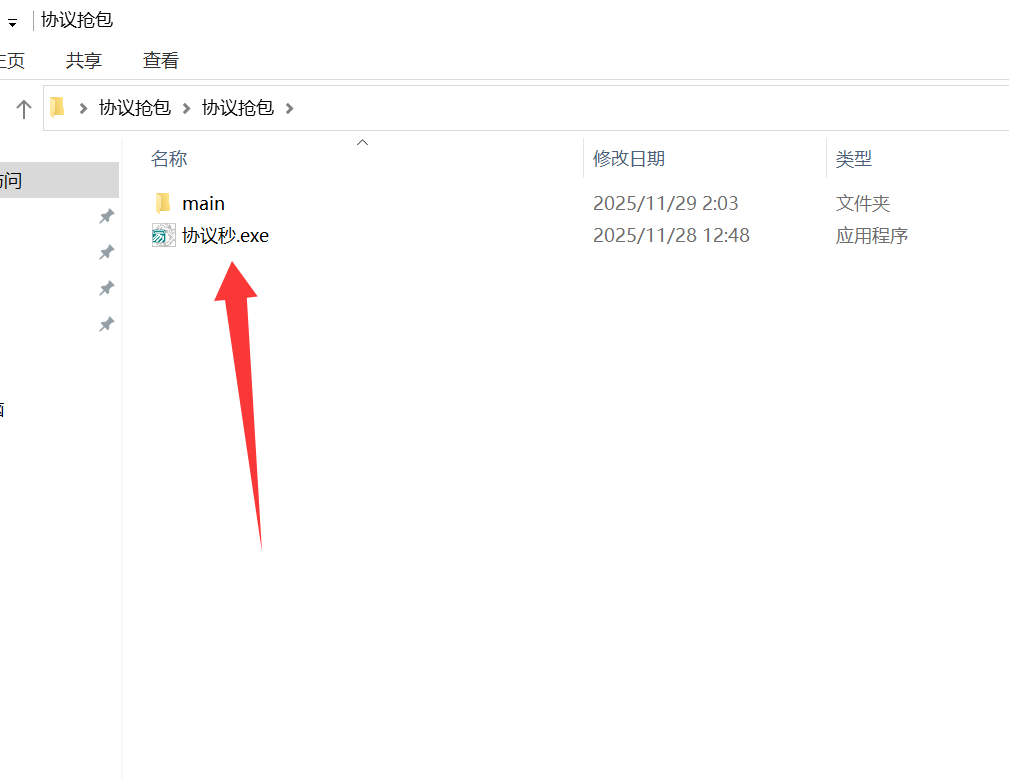
Task: Select the 协议秒.exe file name
Action: 225,236
